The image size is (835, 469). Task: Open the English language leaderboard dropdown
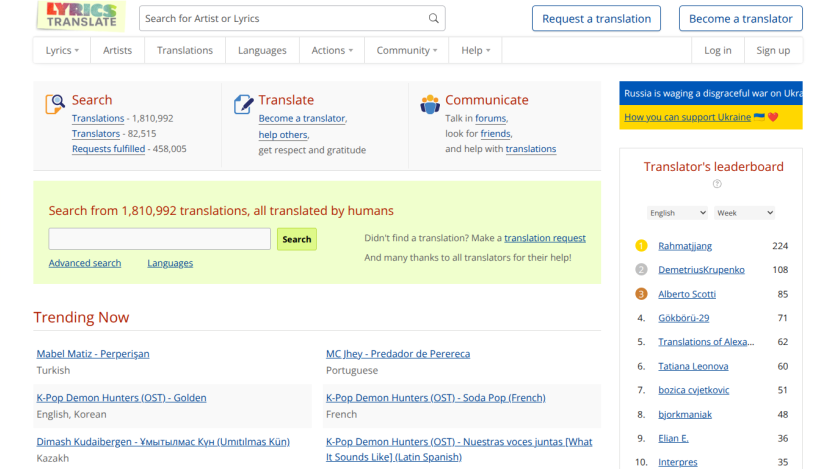(x=677, y=212)
